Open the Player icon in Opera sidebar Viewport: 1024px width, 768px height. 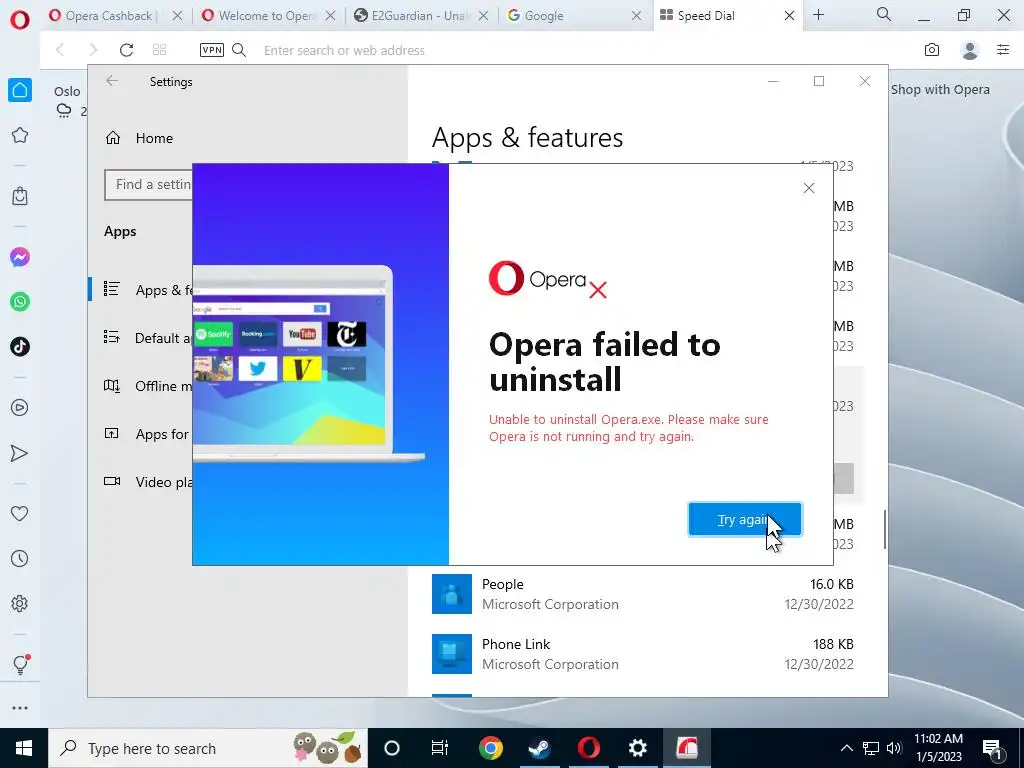pyautogui.click(x=20, y=408)
